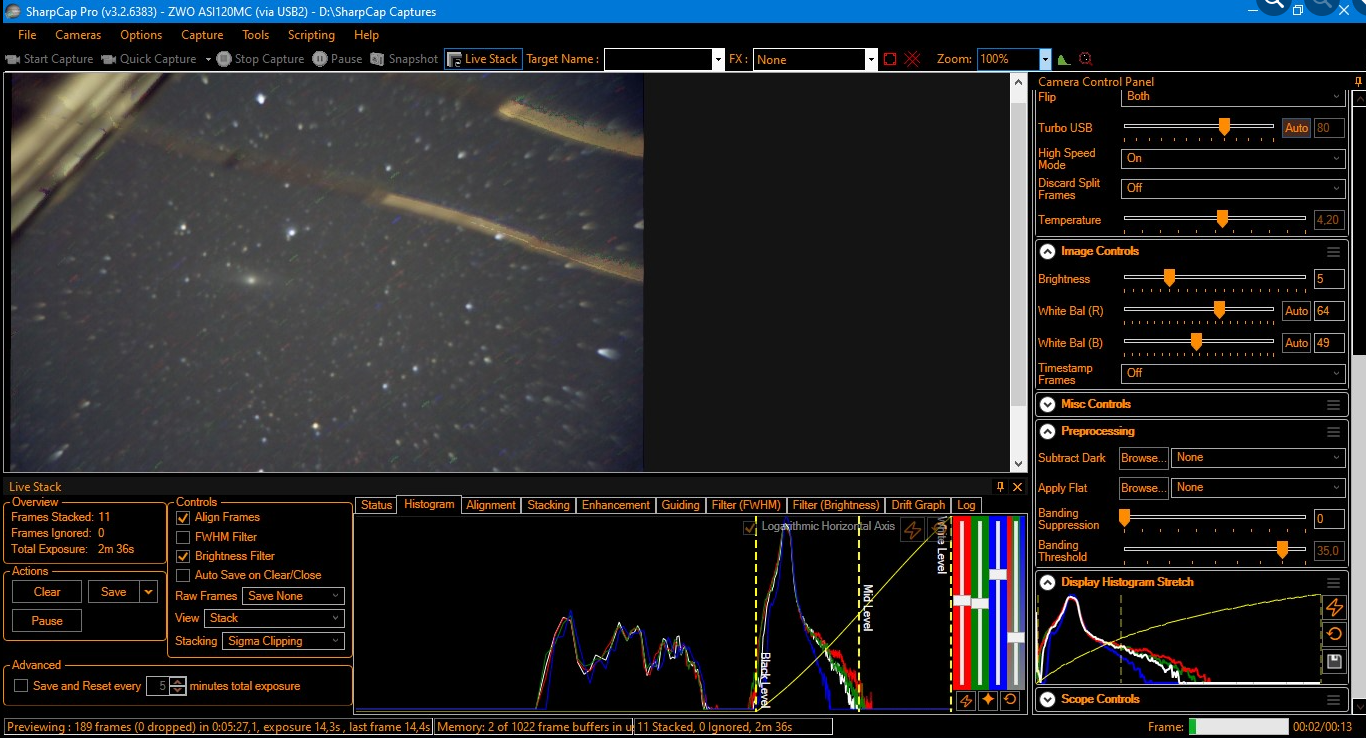
Task: Open the Flip Both dropdown
Action: [1233, 97]
